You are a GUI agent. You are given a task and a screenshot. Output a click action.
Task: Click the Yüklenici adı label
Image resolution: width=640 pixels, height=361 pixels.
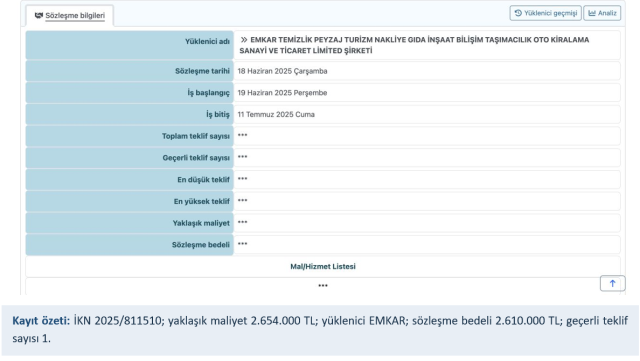click(x=207, y=42)
